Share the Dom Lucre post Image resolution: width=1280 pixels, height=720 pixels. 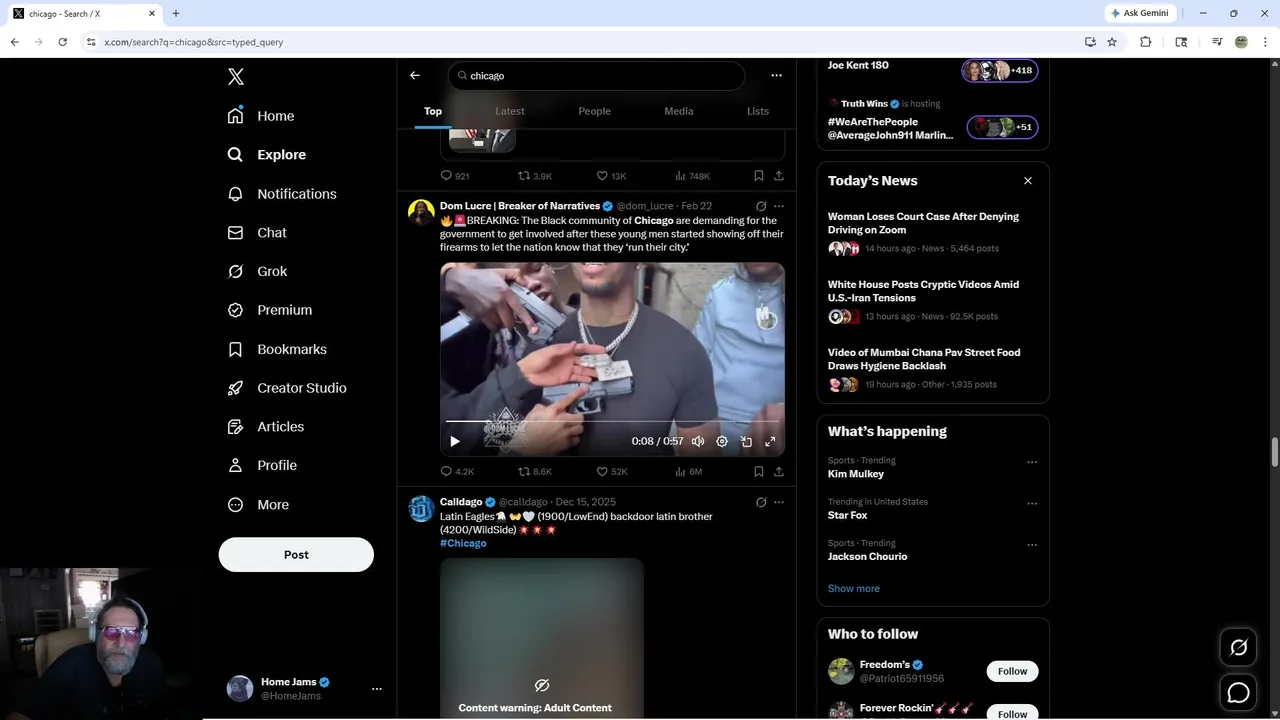(779, 472)
